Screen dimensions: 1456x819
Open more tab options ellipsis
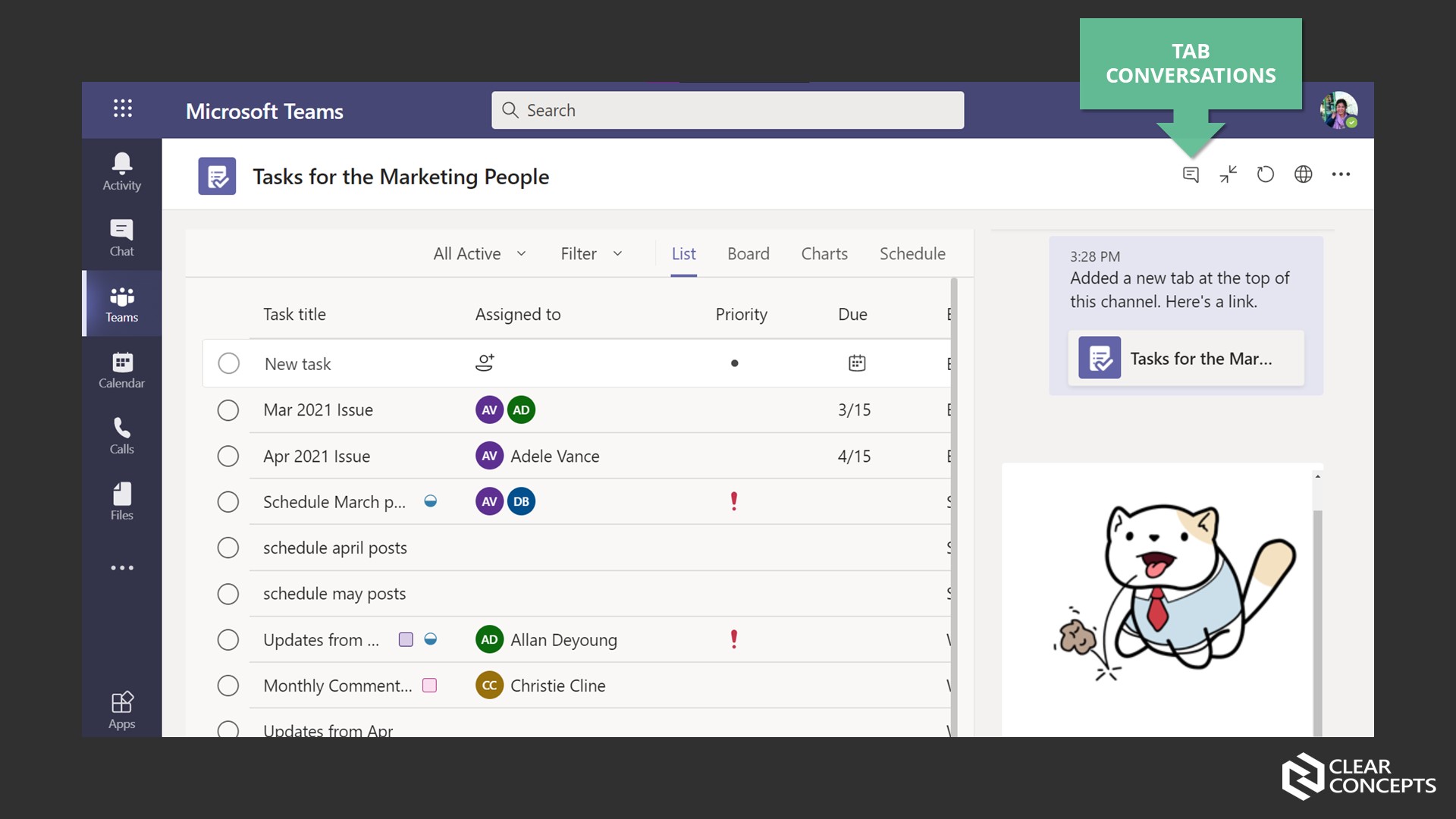[1341, 174]
